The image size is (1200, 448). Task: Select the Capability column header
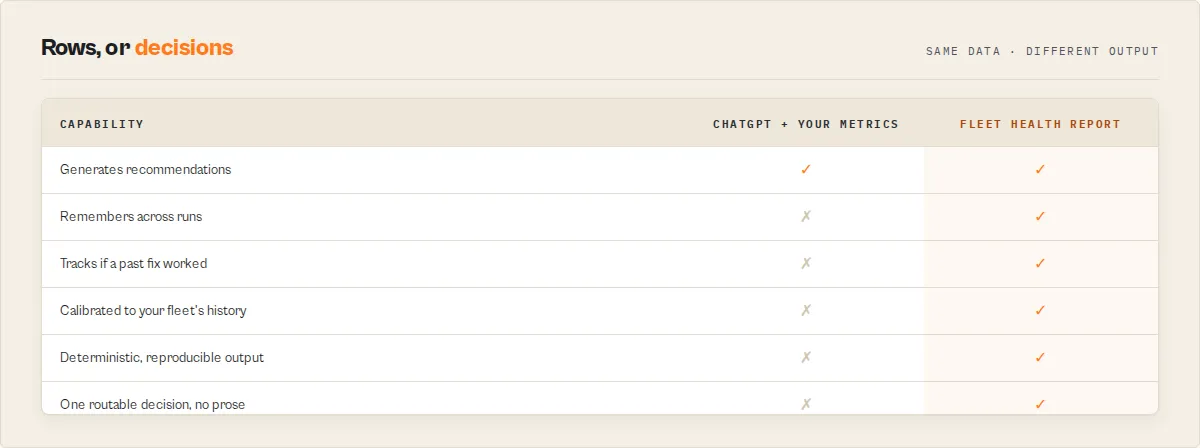tap(102, 124)
